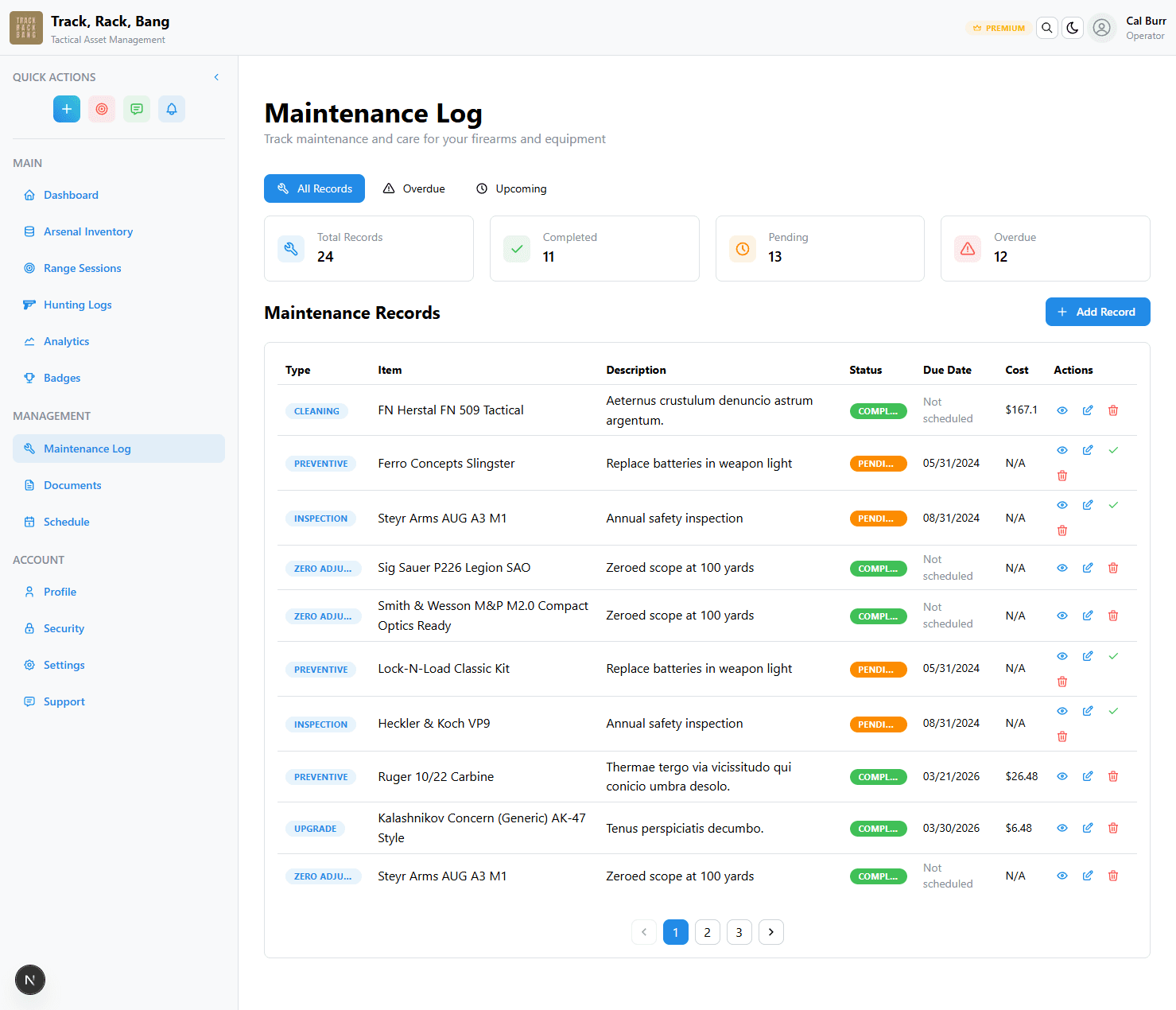Click the Premium badge
The width and height of the screenshot is (1176, 1010).
point(999,28)
